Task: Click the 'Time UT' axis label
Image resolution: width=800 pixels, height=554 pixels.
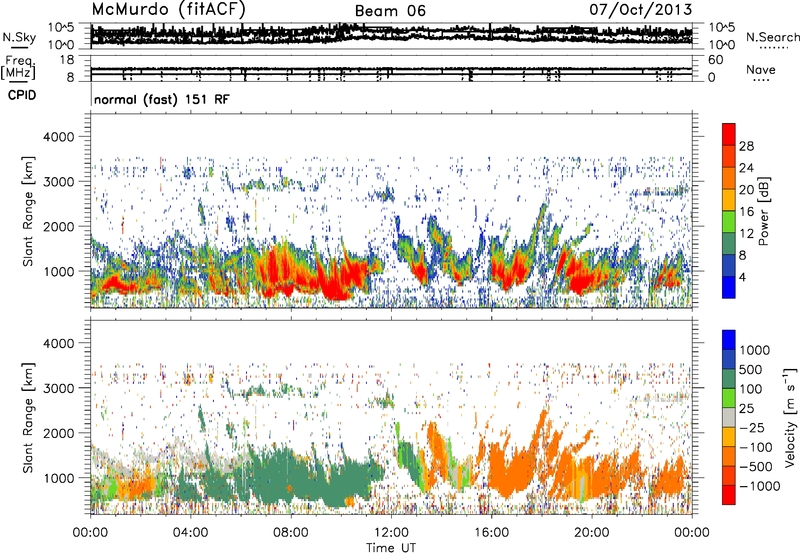Action: [391, 548]
